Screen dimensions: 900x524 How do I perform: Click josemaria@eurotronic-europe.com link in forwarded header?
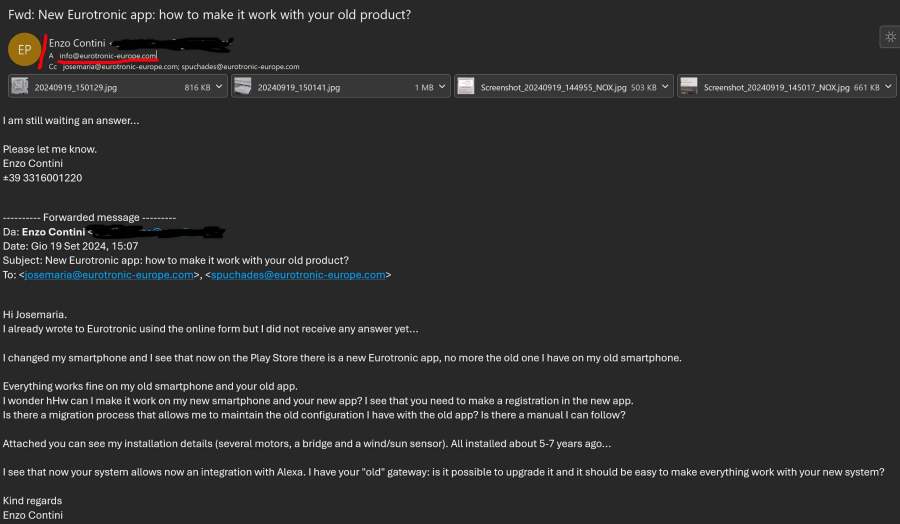(108, 275)
